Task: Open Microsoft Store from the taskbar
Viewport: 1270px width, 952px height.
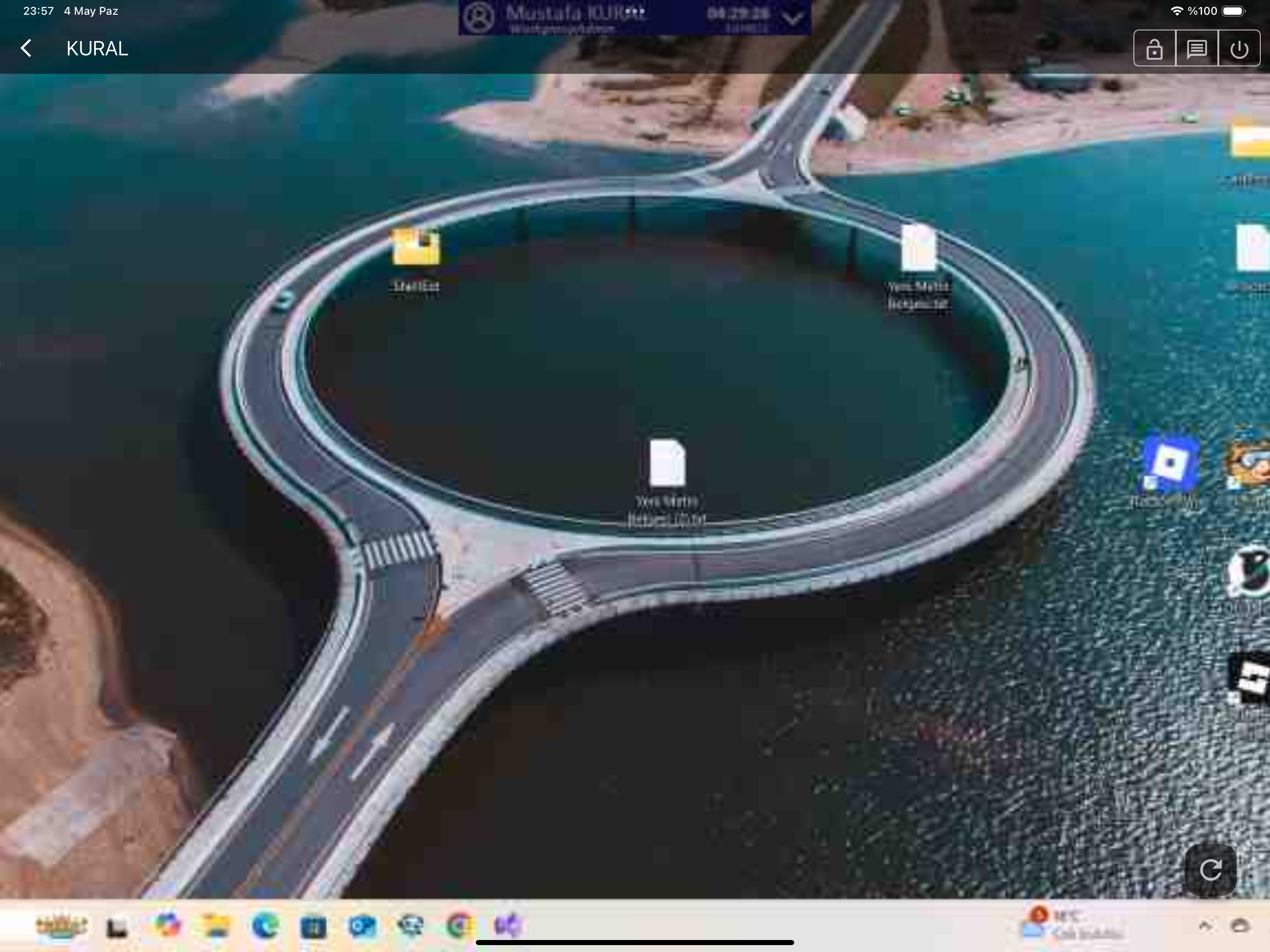Action: (x=313, y=927)
